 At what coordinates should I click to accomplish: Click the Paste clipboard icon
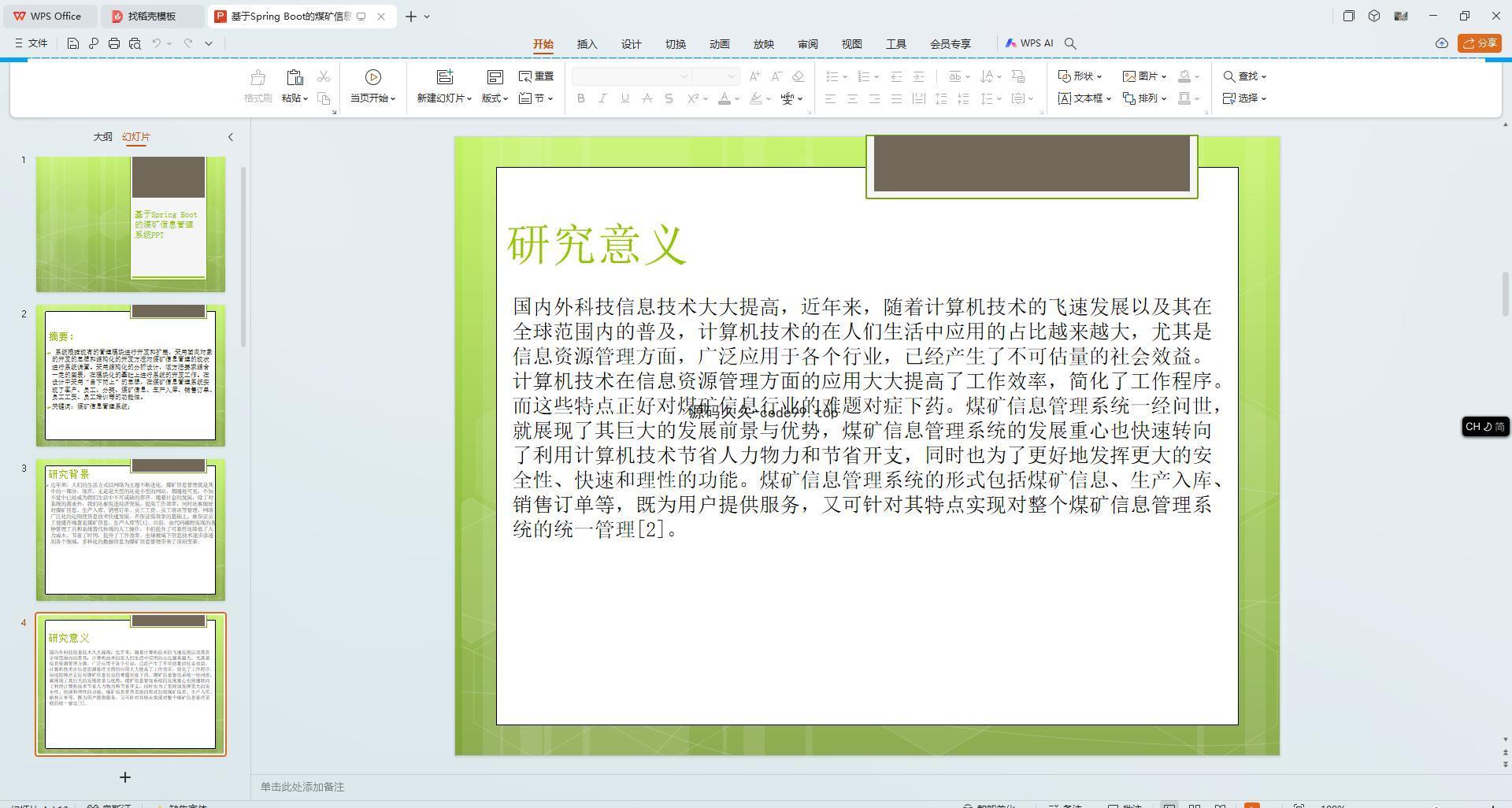295,77
